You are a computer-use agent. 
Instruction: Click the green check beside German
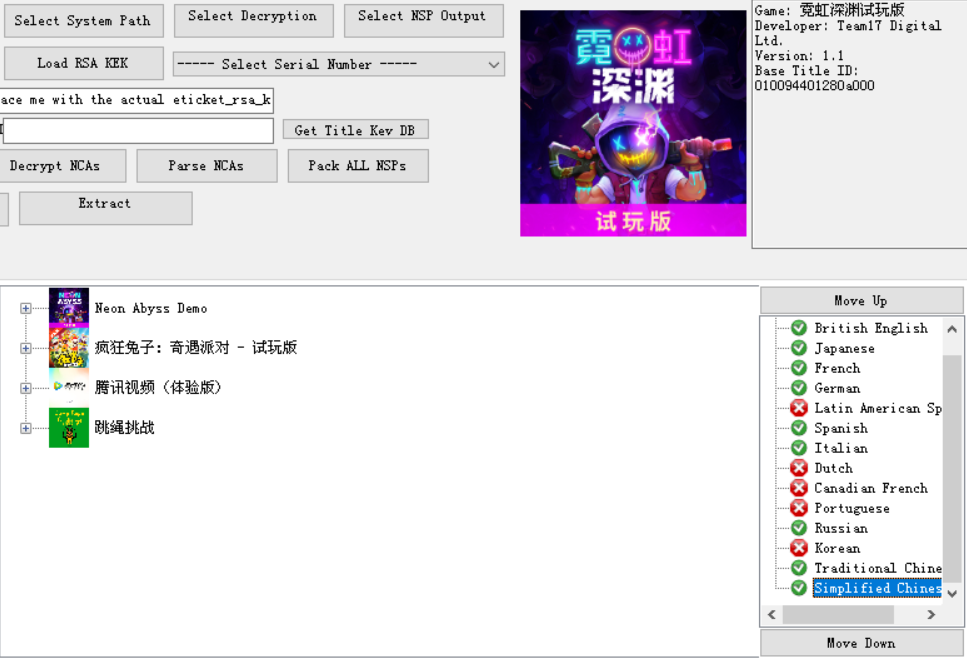point(799,388)
